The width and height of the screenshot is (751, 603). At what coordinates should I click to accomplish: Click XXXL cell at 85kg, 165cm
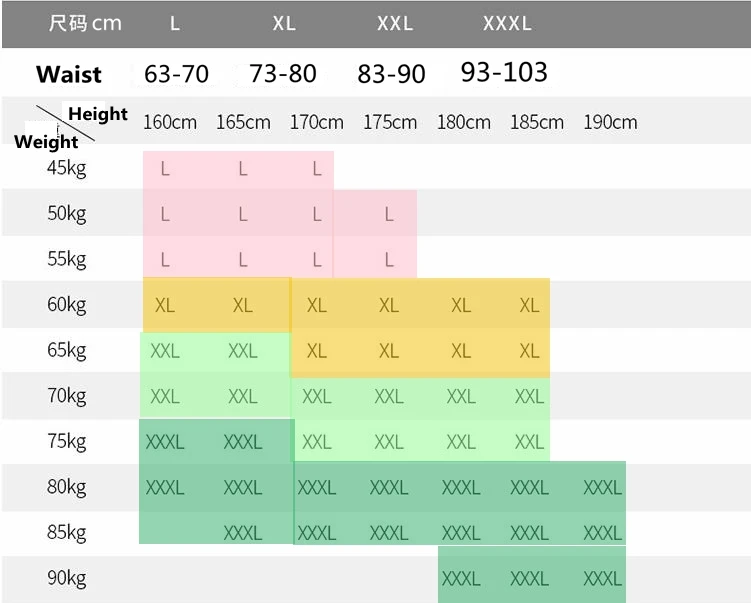click(243, 533)
